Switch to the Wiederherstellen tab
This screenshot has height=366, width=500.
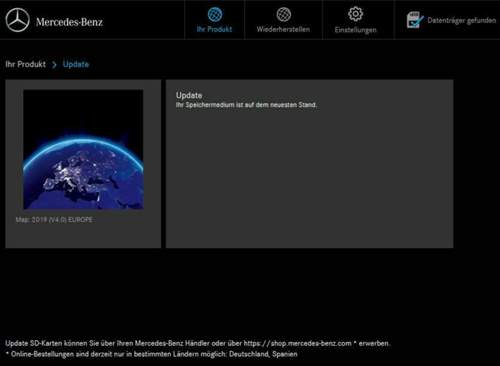pos(283,29)
